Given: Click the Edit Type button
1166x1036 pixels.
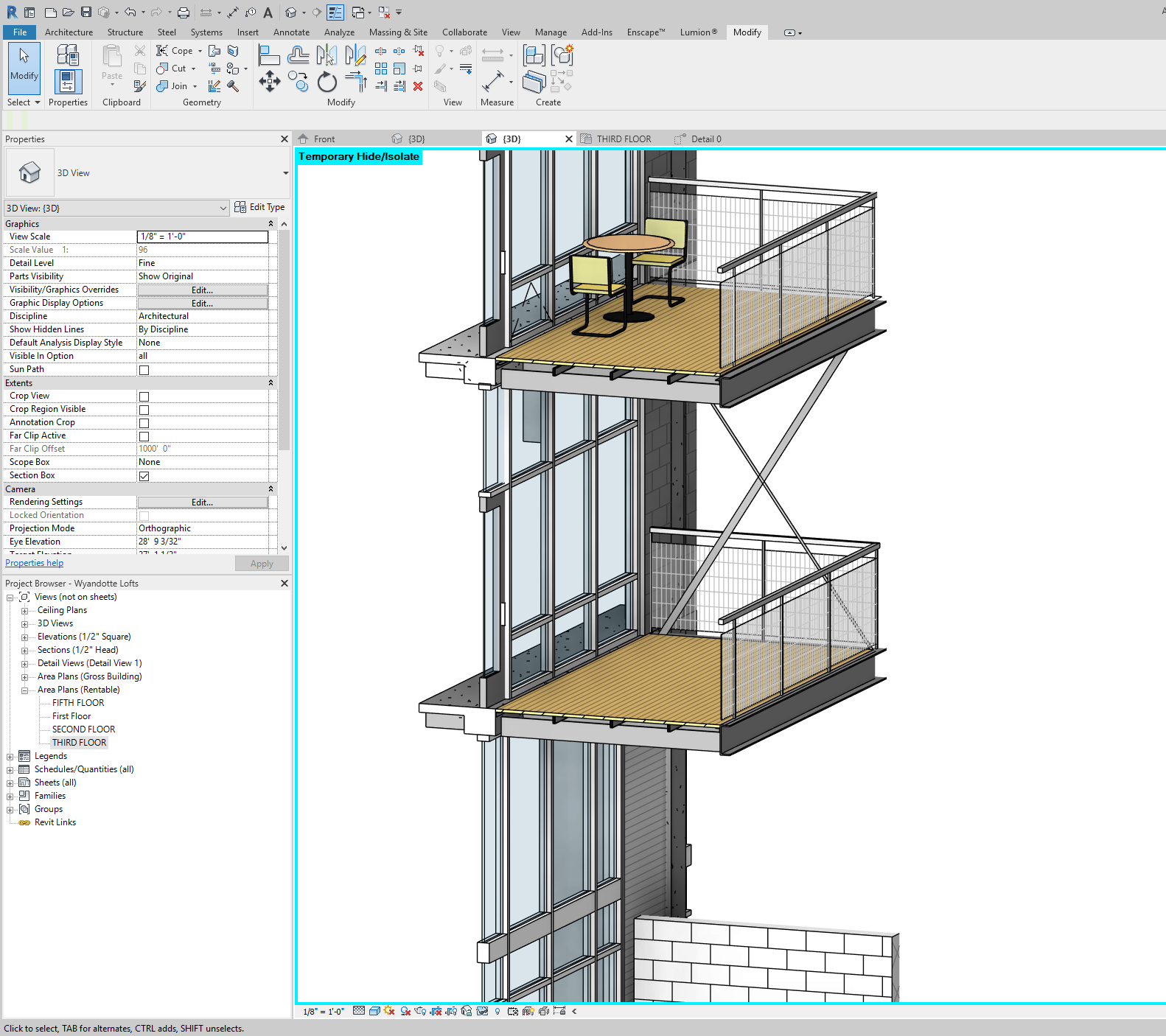Looking at the screenshot, I should click(x=259, y=208).
